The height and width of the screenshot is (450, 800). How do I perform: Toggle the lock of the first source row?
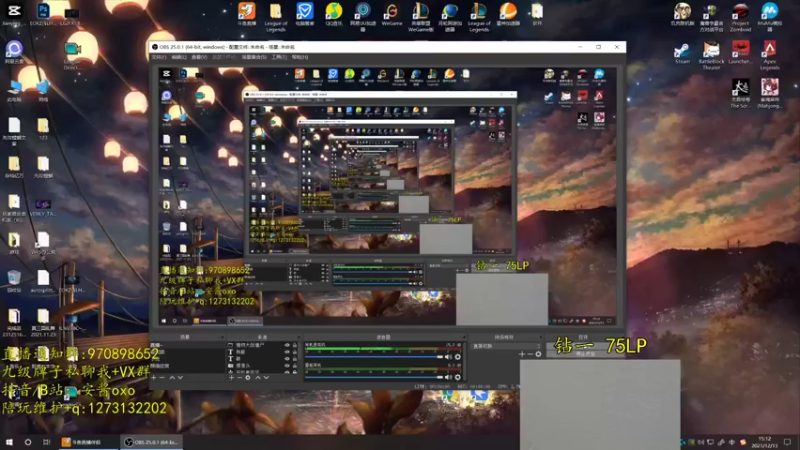[x=294, y=345]
